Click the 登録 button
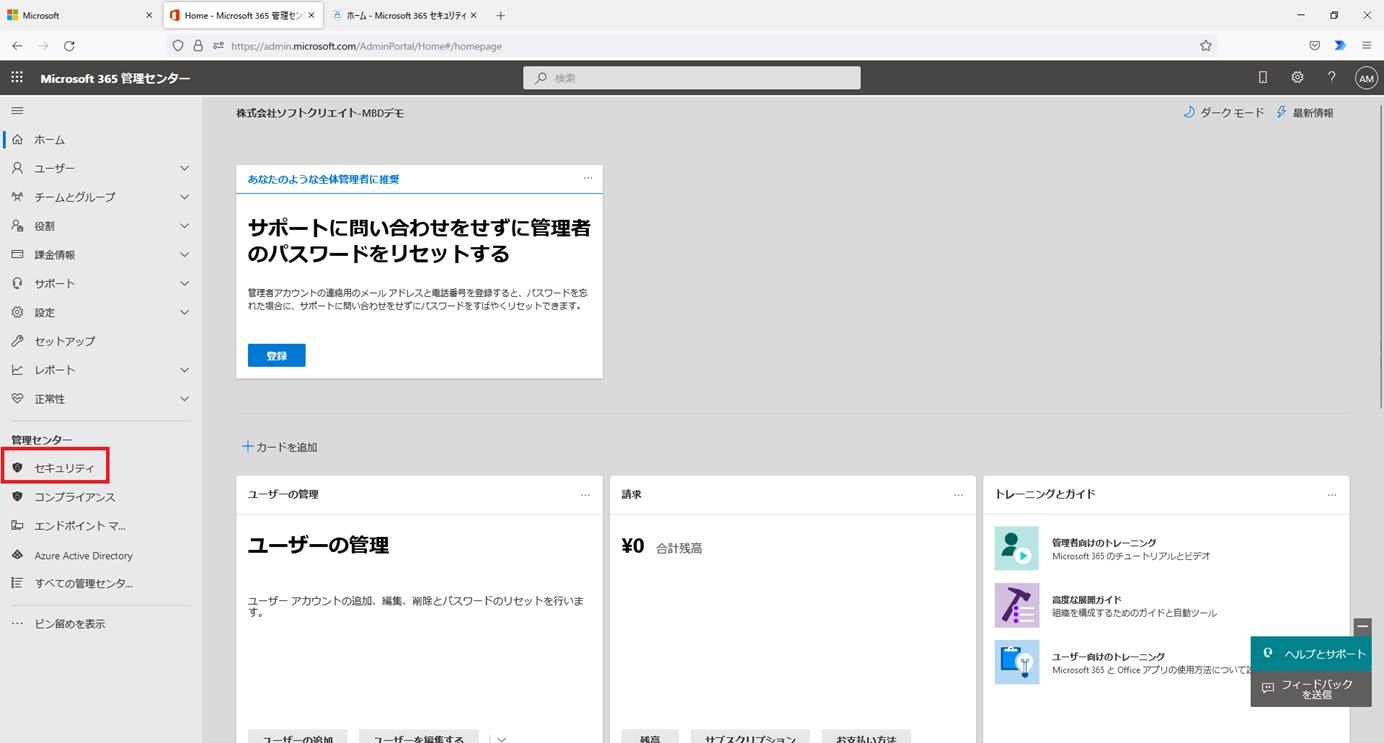This screenshot has height=743, width=1384. 277,356
